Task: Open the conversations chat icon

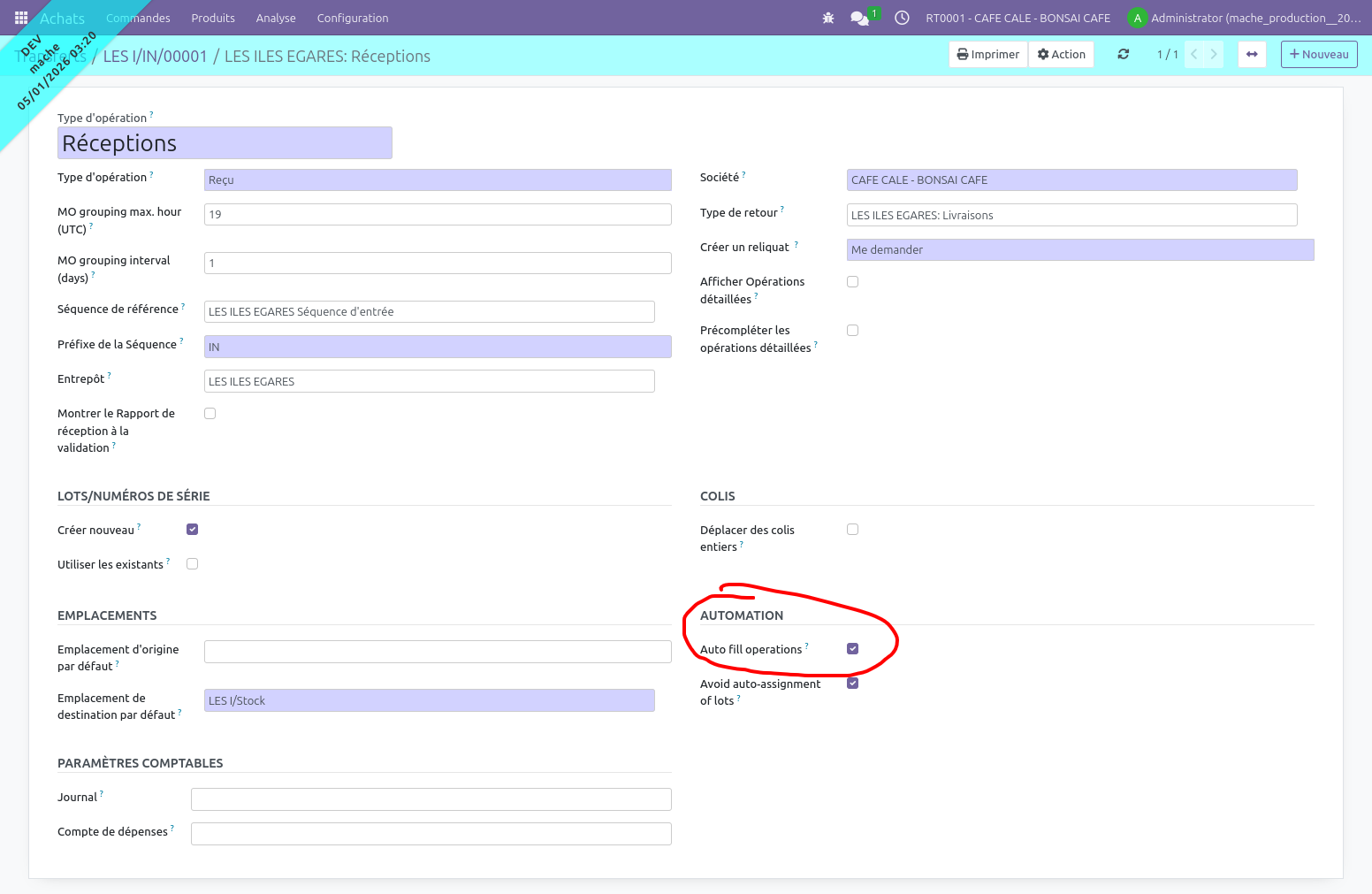Action: coord(859,18)
